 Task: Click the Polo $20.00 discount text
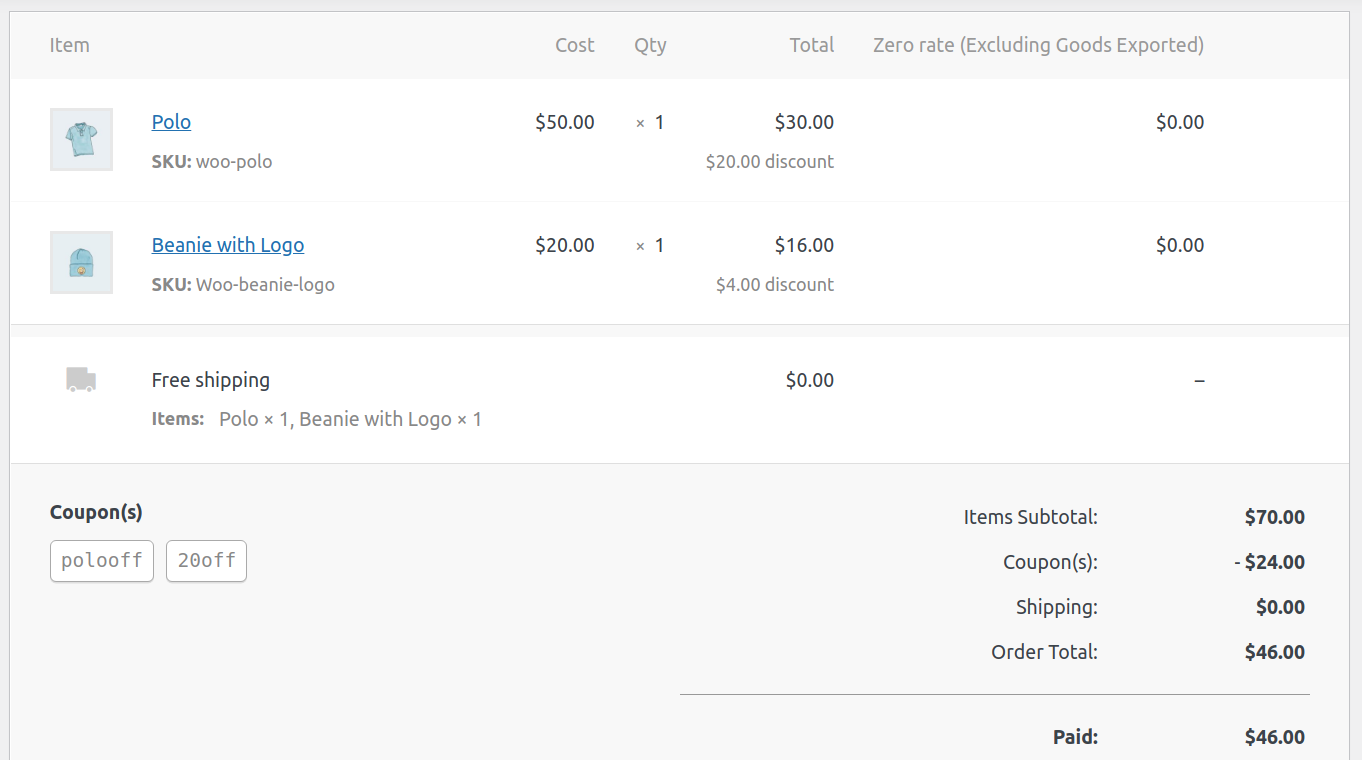coord(770,161)
